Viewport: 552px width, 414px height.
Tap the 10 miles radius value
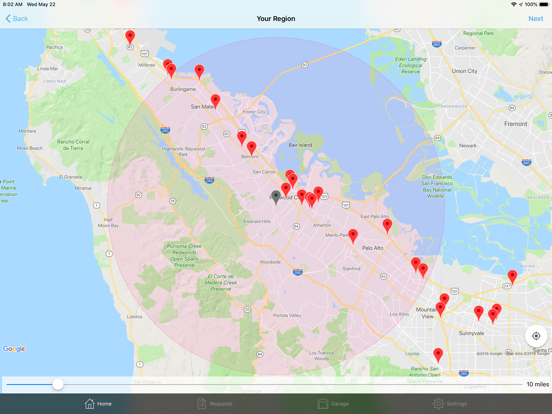tap(537, 384)
